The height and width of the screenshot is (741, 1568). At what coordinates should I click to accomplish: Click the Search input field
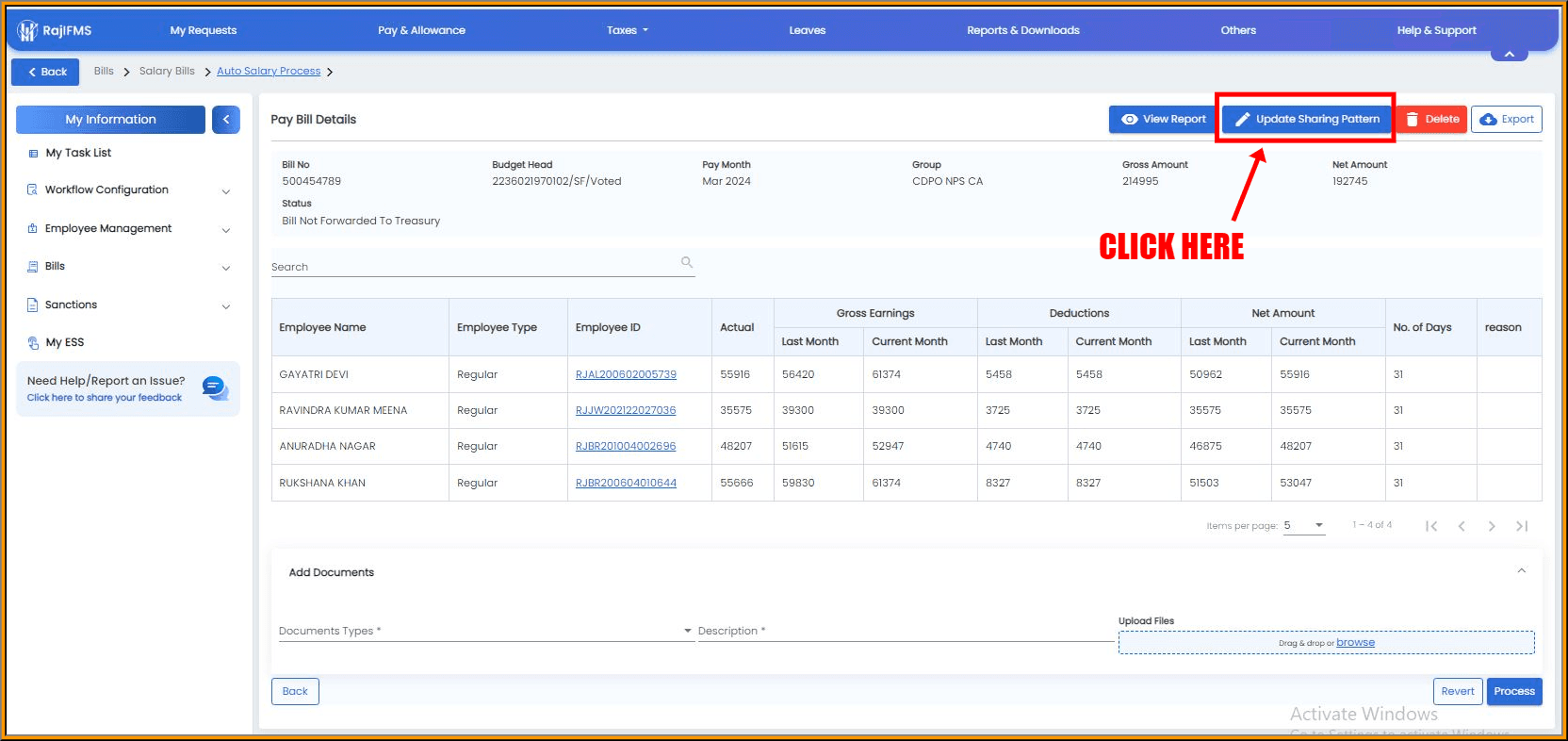(482, 267)
